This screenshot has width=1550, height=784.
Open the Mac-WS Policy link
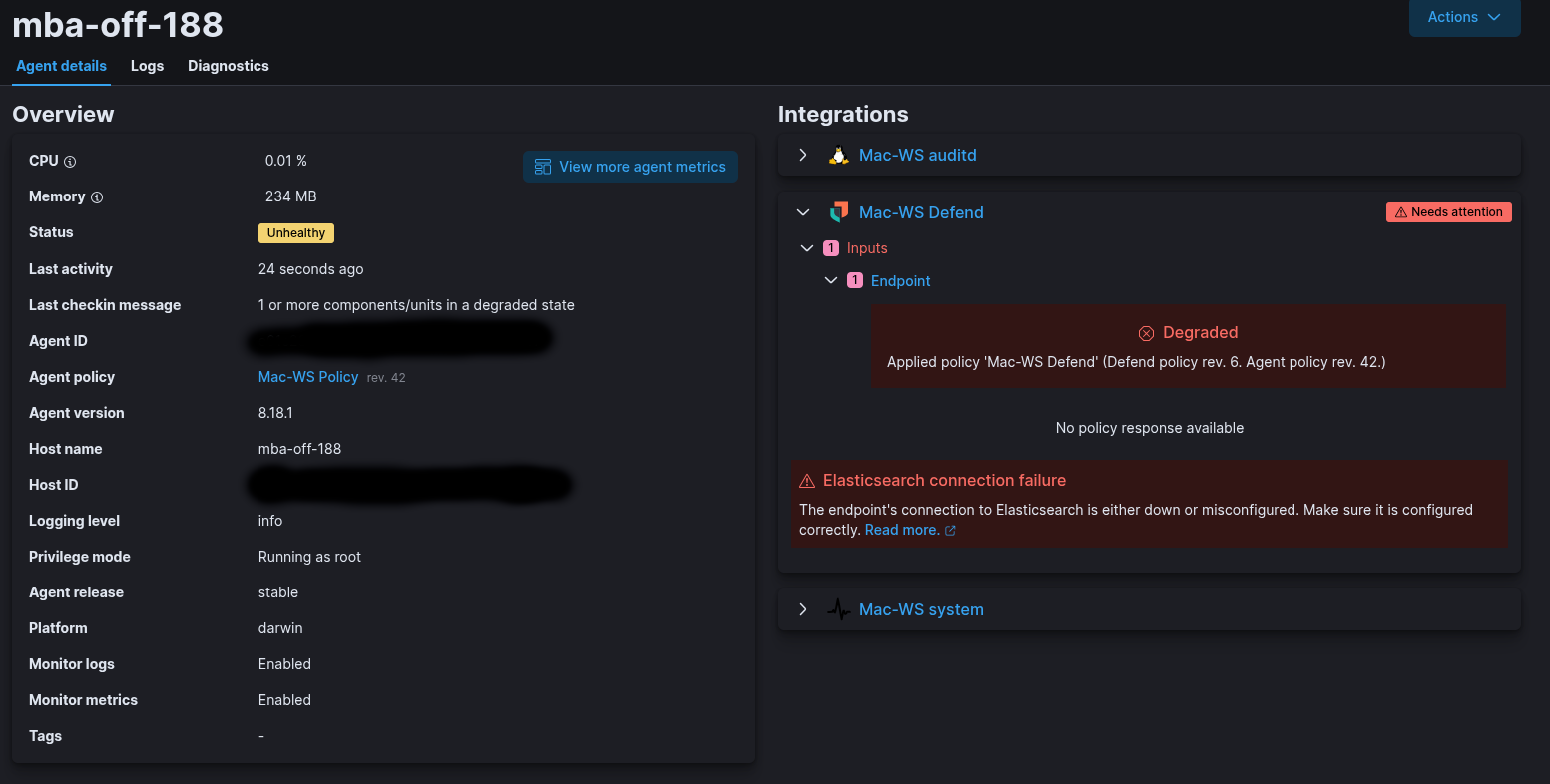tap(308, 377)
